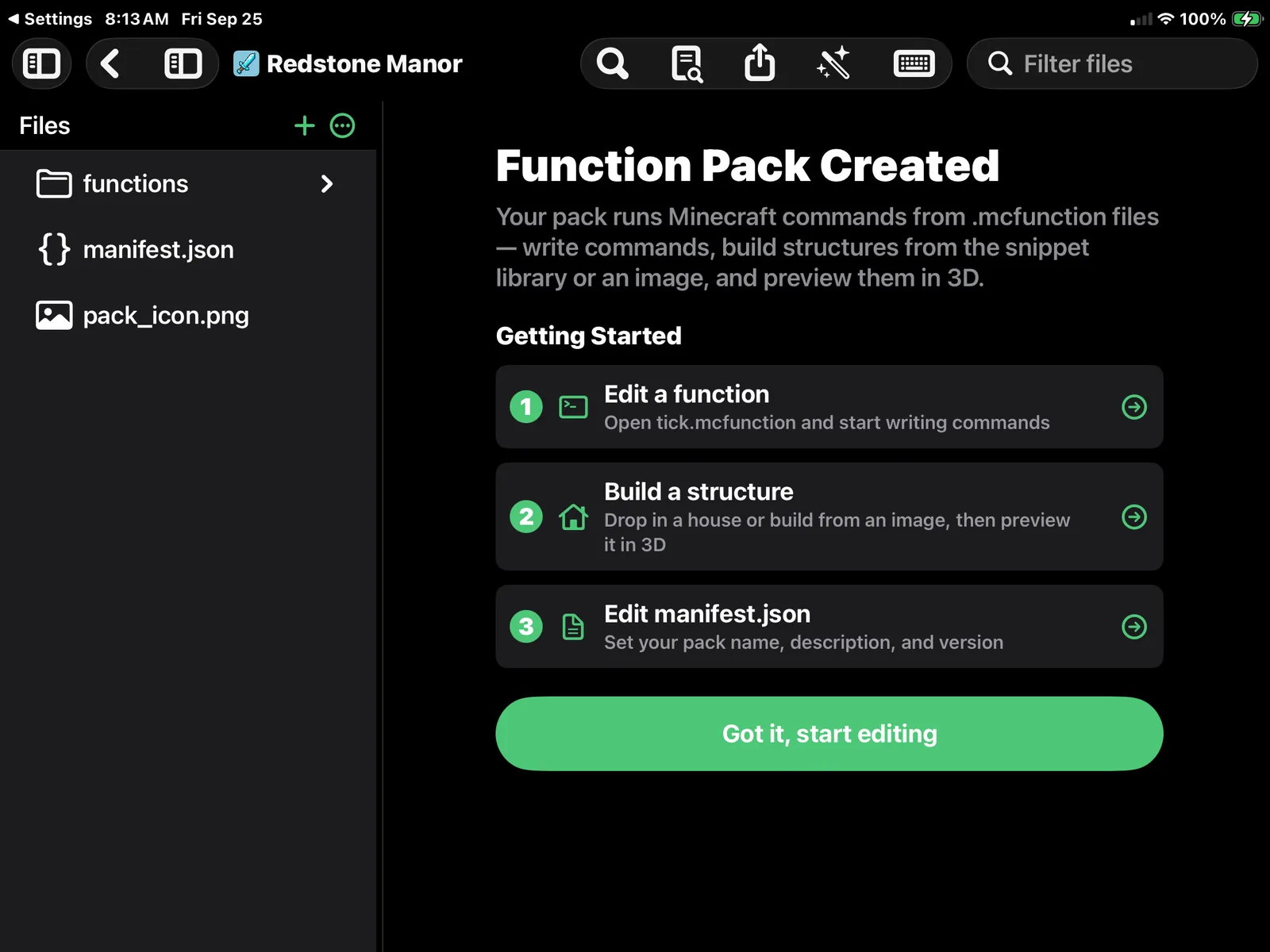Click the Getting Started heading

click(x=589, y=336)
